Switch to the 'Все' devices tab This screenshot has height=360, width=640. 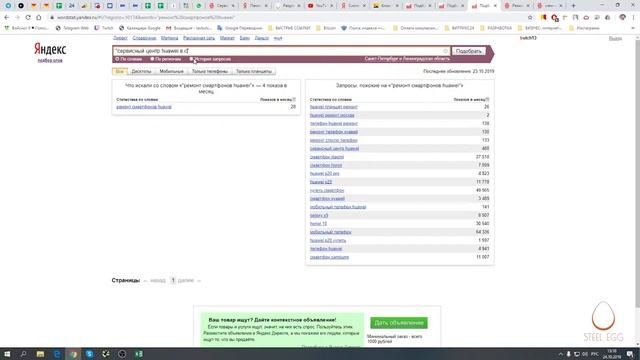[120, 71]
